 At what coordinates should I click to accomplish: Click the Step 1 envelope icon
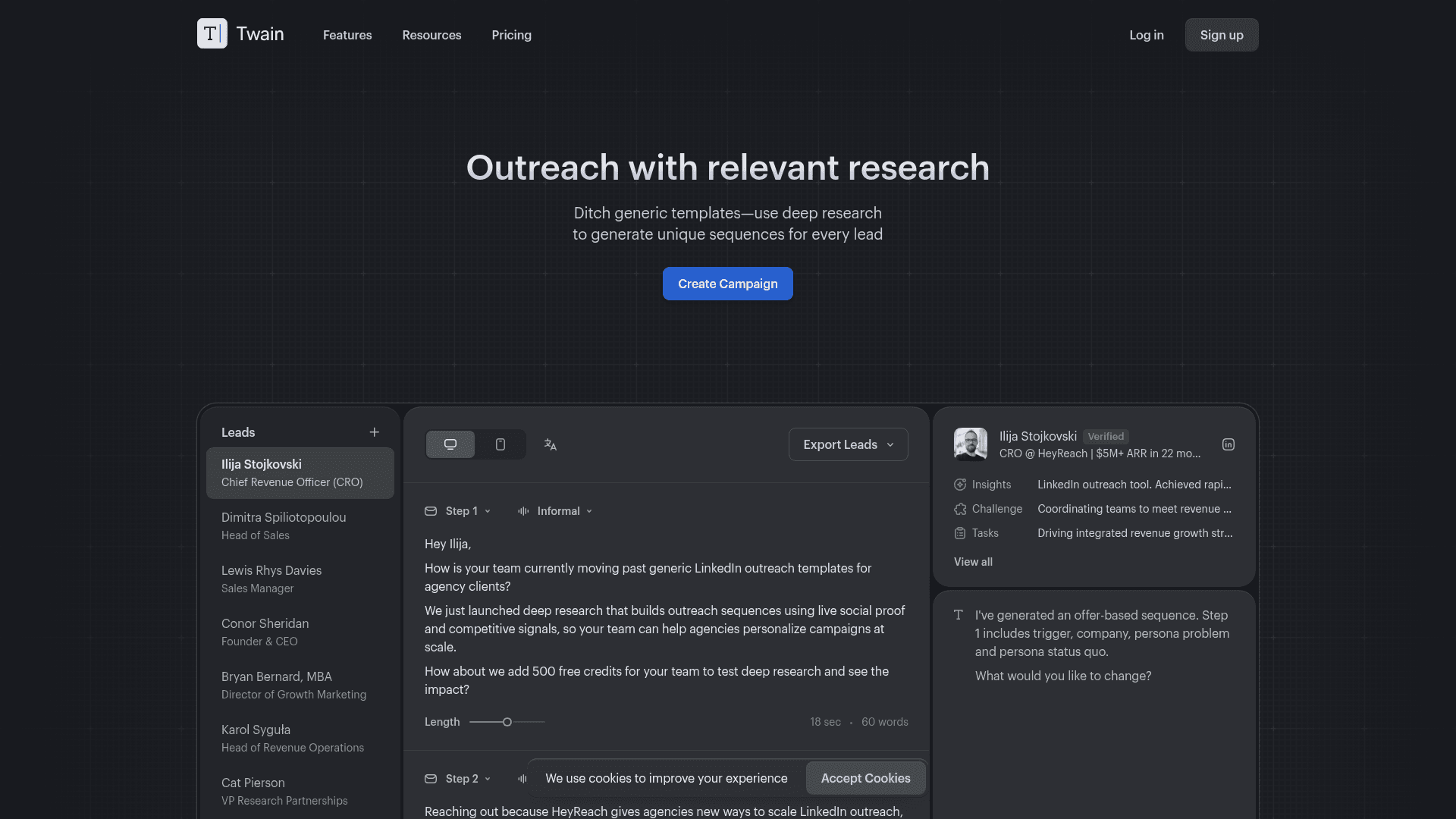(431, 511)
